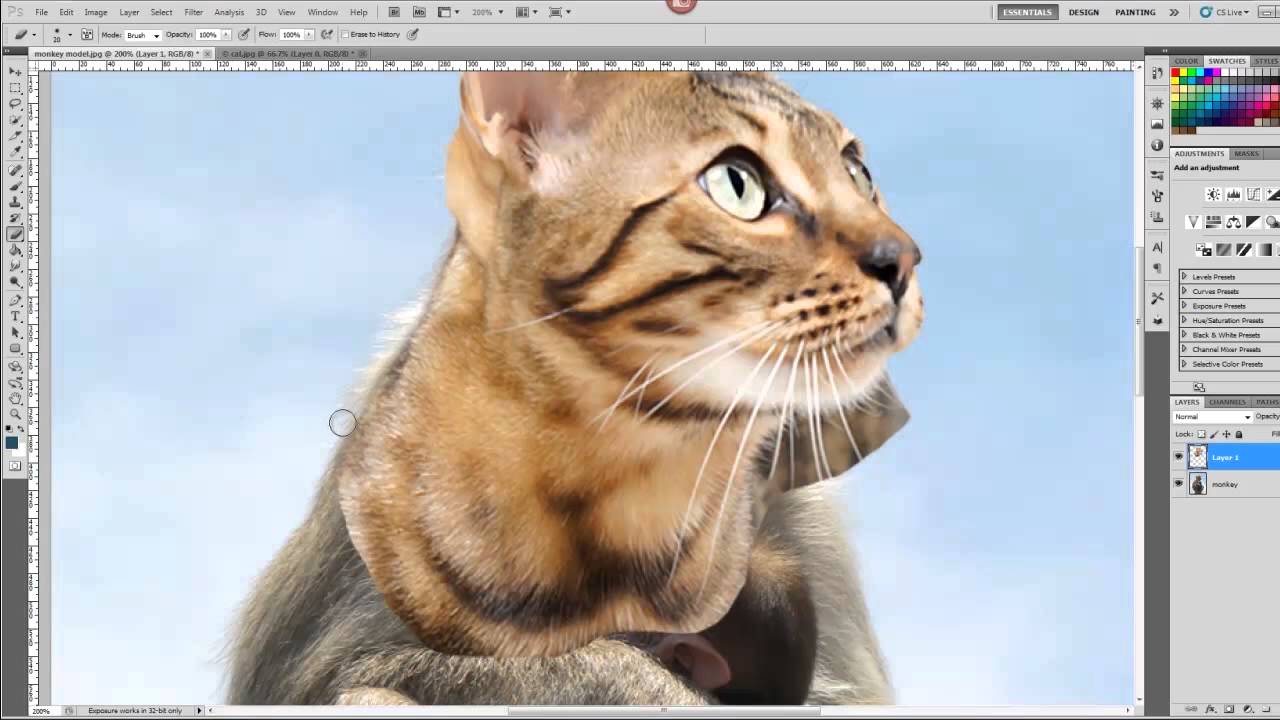Add a Levels adjustment
This screenshot has height=720, width=1280.
click(1233, 195)
